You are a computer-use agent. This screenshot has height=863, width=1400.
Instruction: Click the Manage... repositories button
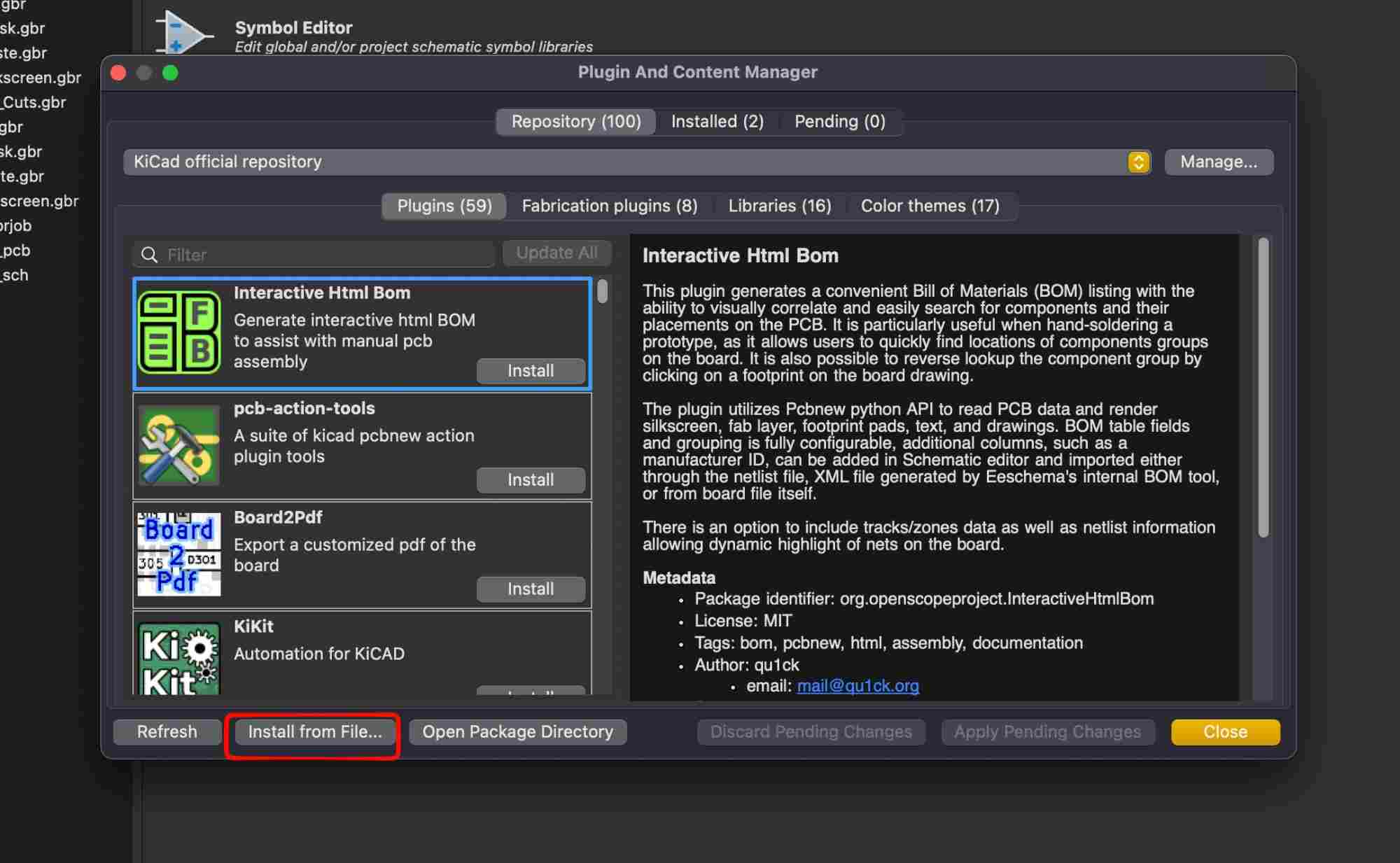tap(1218, 162)
